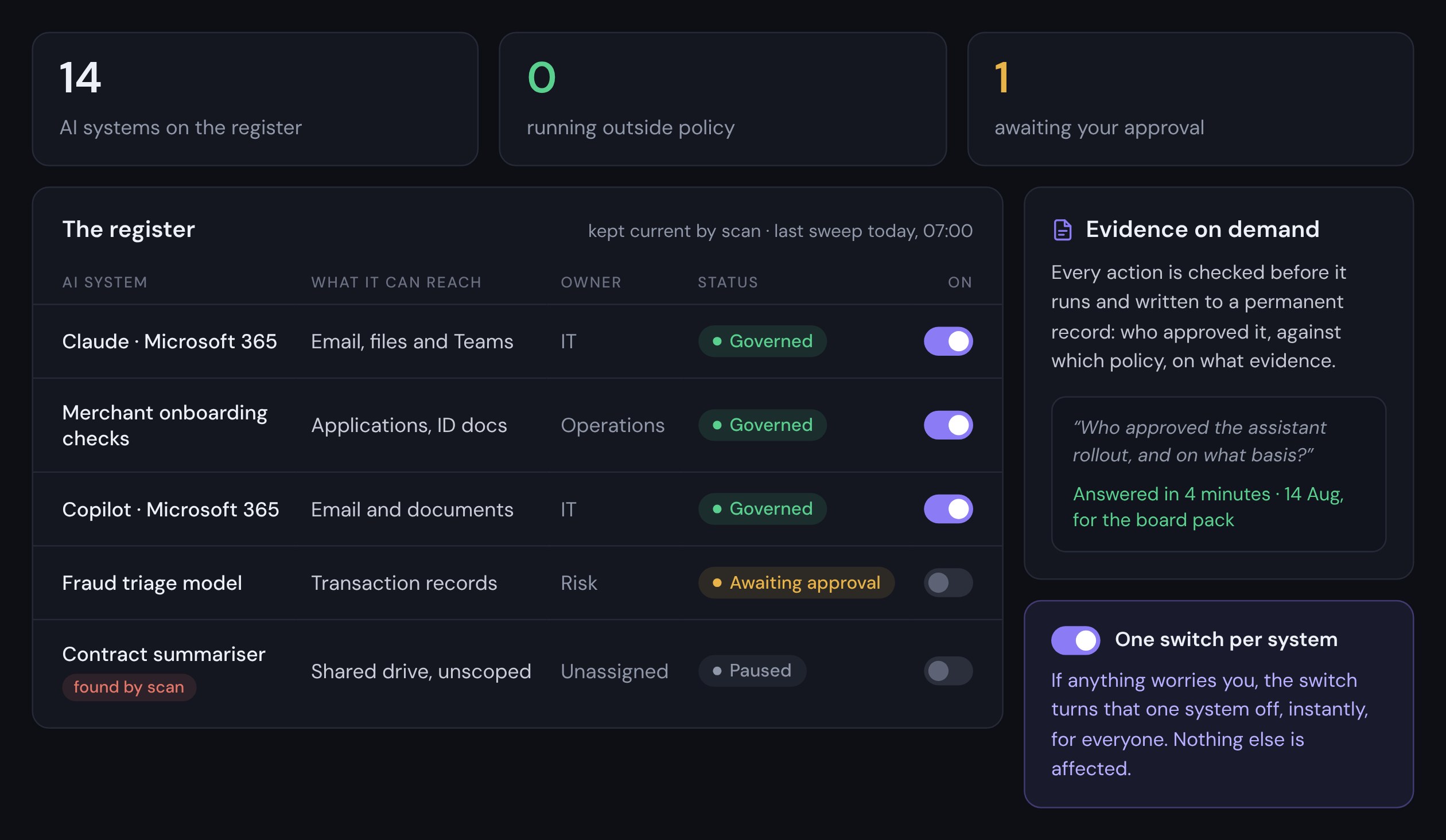Open the '1 awaiting your approval' card
Screen dimensions: 1446x840
click(1190, 99)
